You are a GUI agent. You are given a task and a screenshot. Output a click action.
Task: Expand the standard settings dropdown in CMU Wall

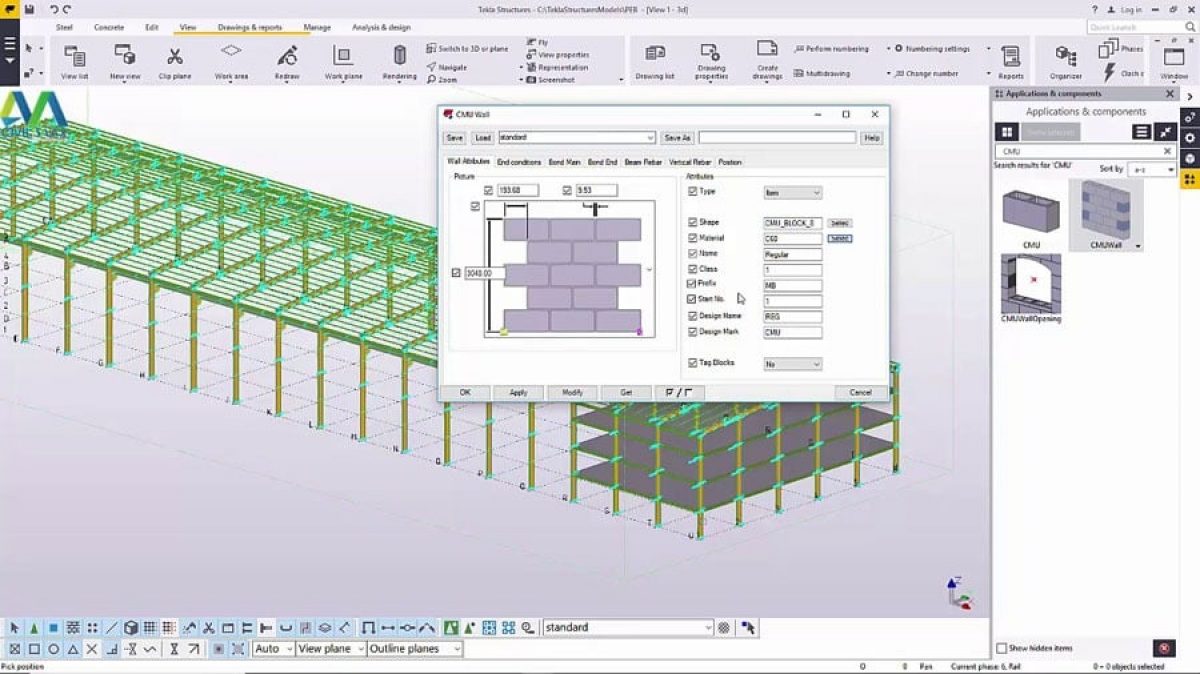(576, 138)
